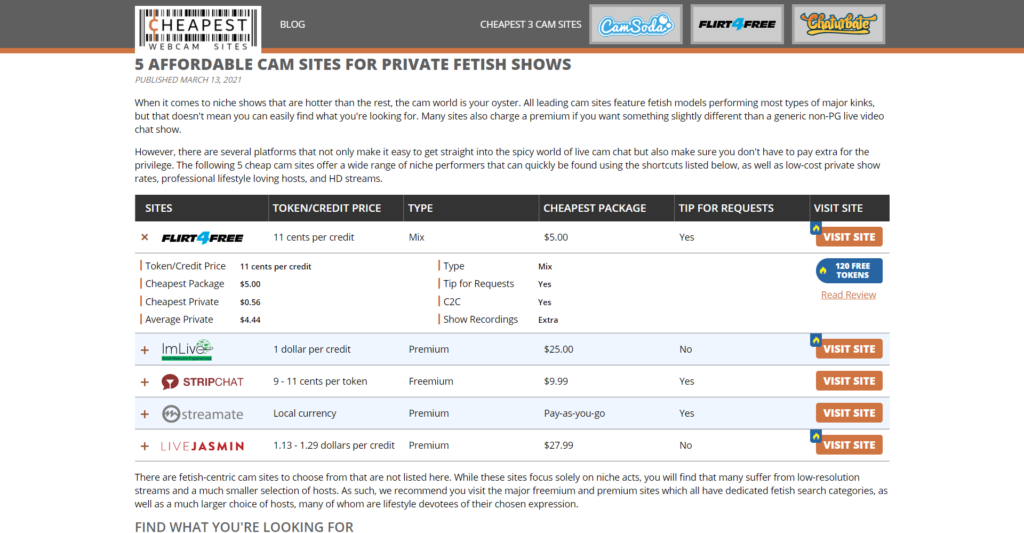The height and width of the screenshot is (533, 1024).
Task: Click the Type column header
Action: [421, 208]
